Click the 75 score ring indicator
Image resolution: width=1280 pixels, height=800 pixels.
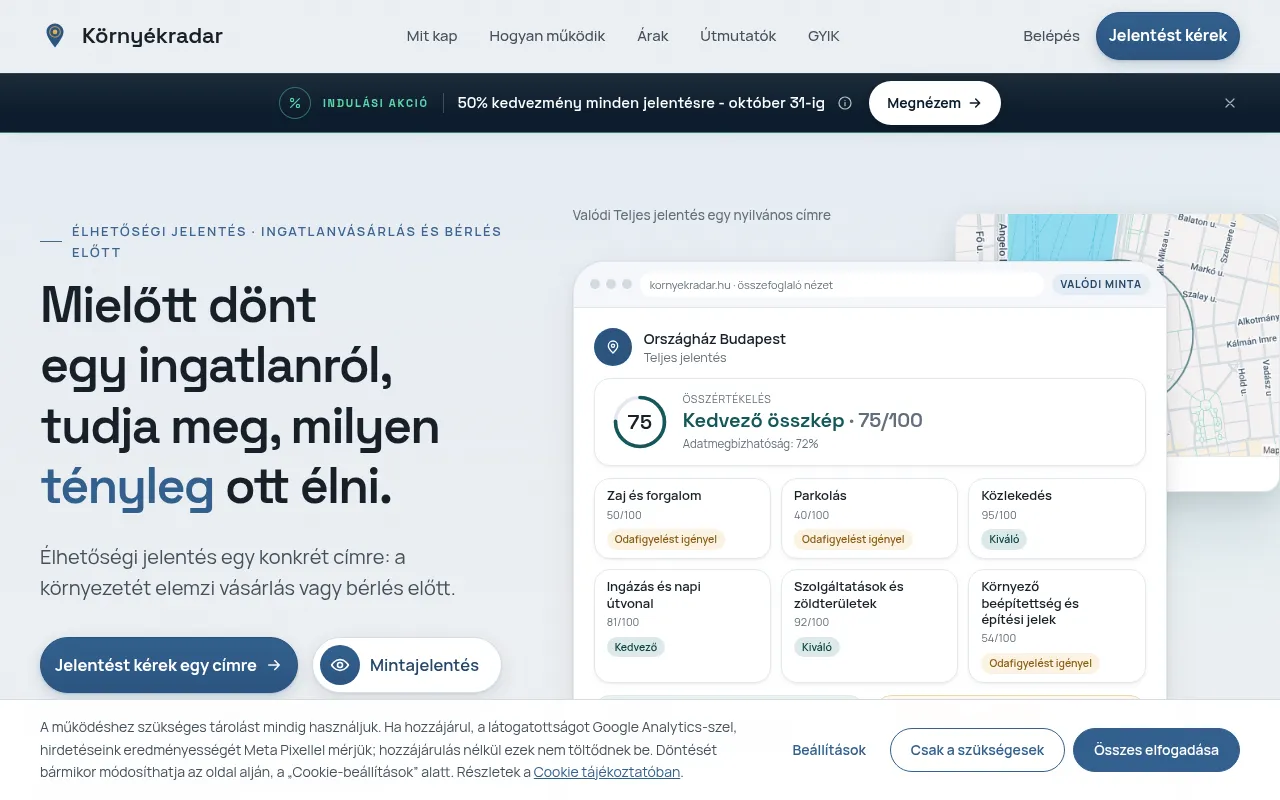pos(640,422)
